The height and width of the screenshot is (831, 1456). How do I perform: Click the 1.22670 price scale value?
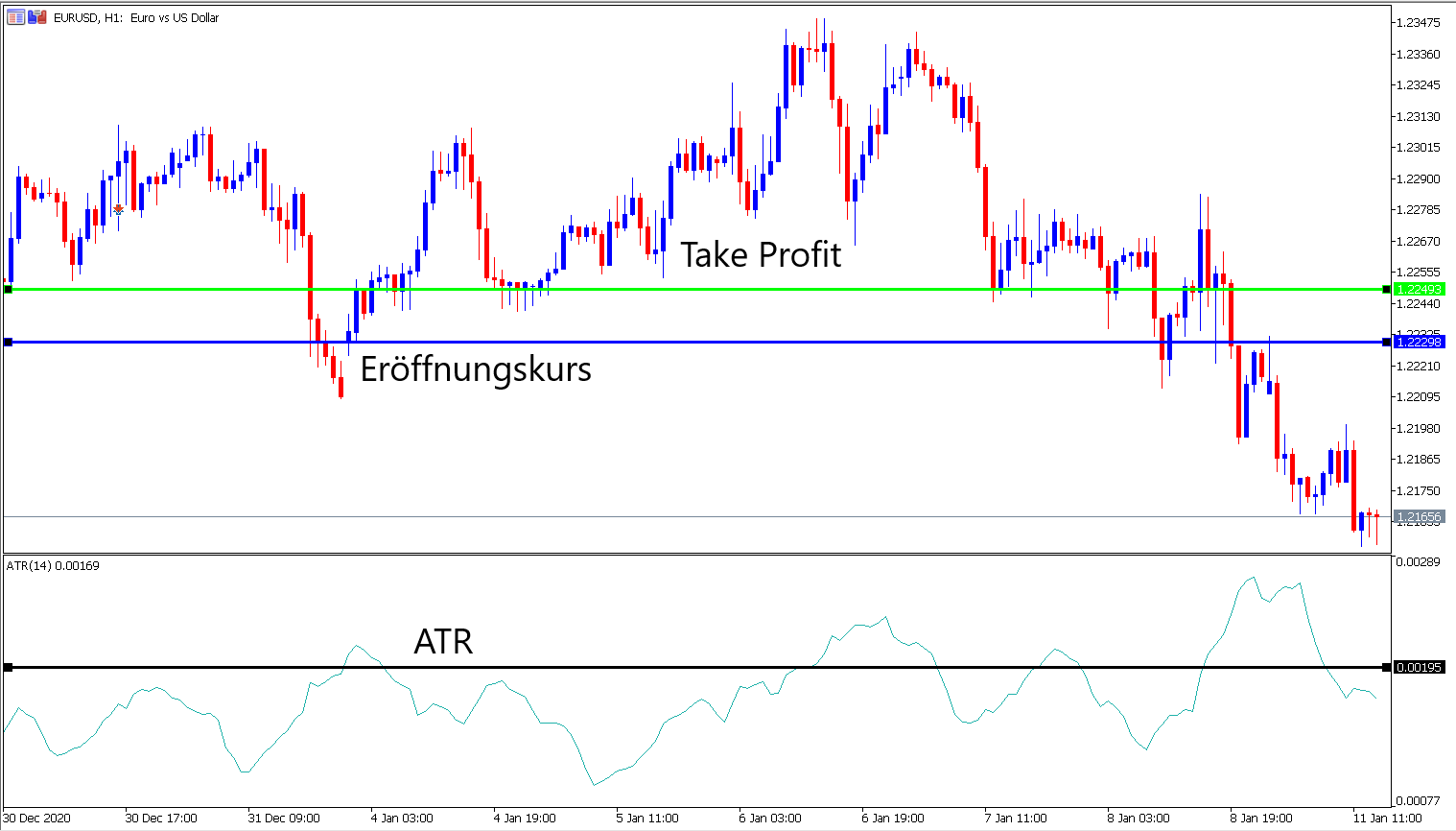(1419, 241)
